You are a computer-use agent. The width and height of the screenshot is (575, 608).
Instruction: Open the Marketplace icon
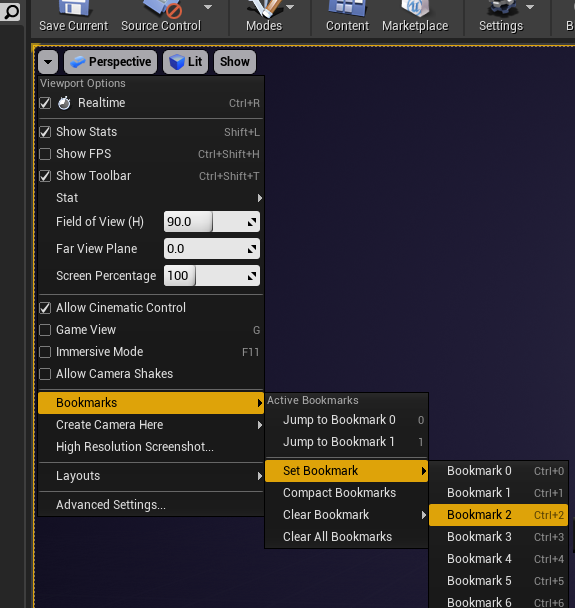[415, 8]
